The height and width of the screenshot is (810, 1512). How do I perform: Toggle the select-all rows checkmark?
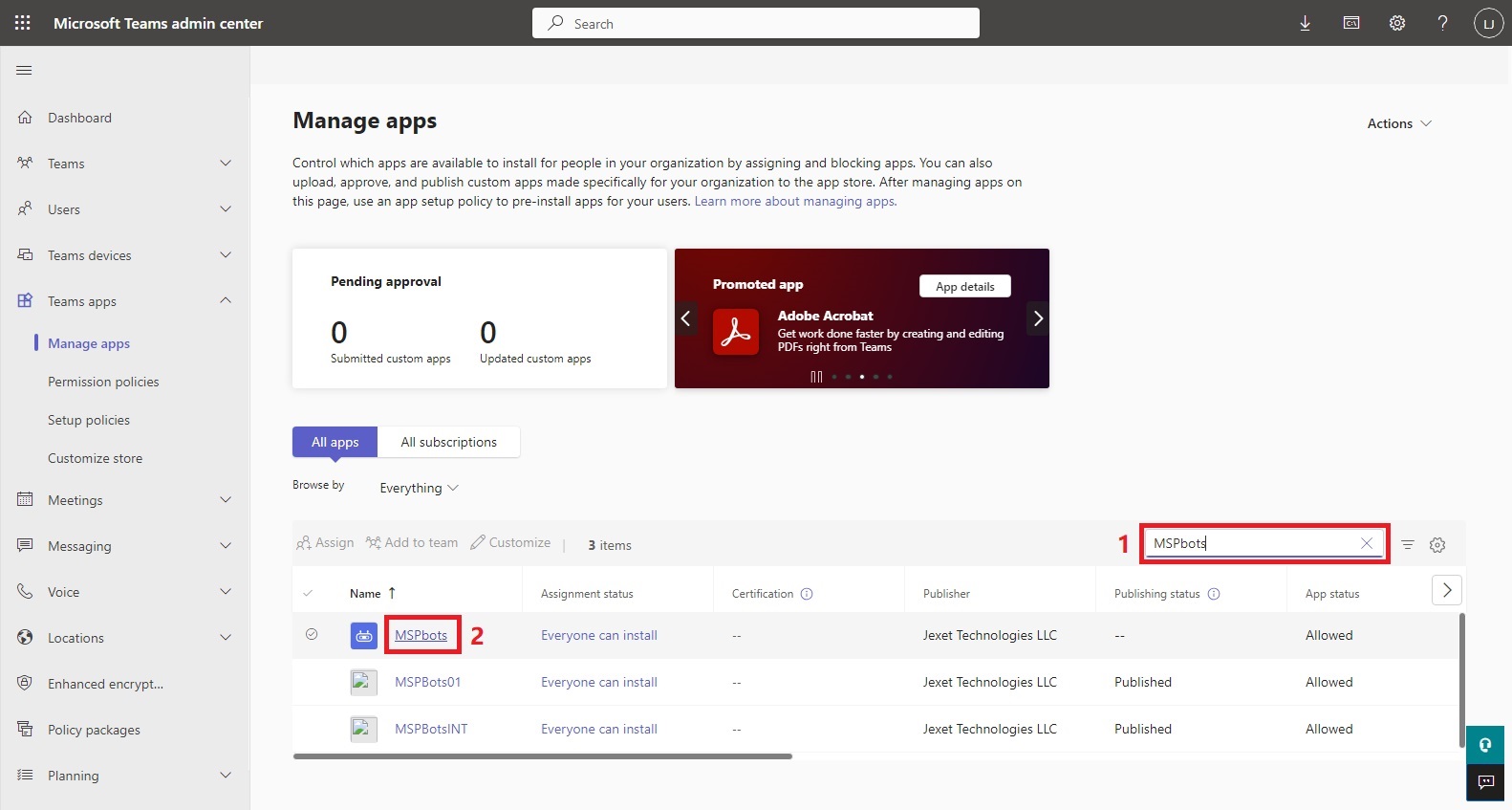(x=308, y=594)
